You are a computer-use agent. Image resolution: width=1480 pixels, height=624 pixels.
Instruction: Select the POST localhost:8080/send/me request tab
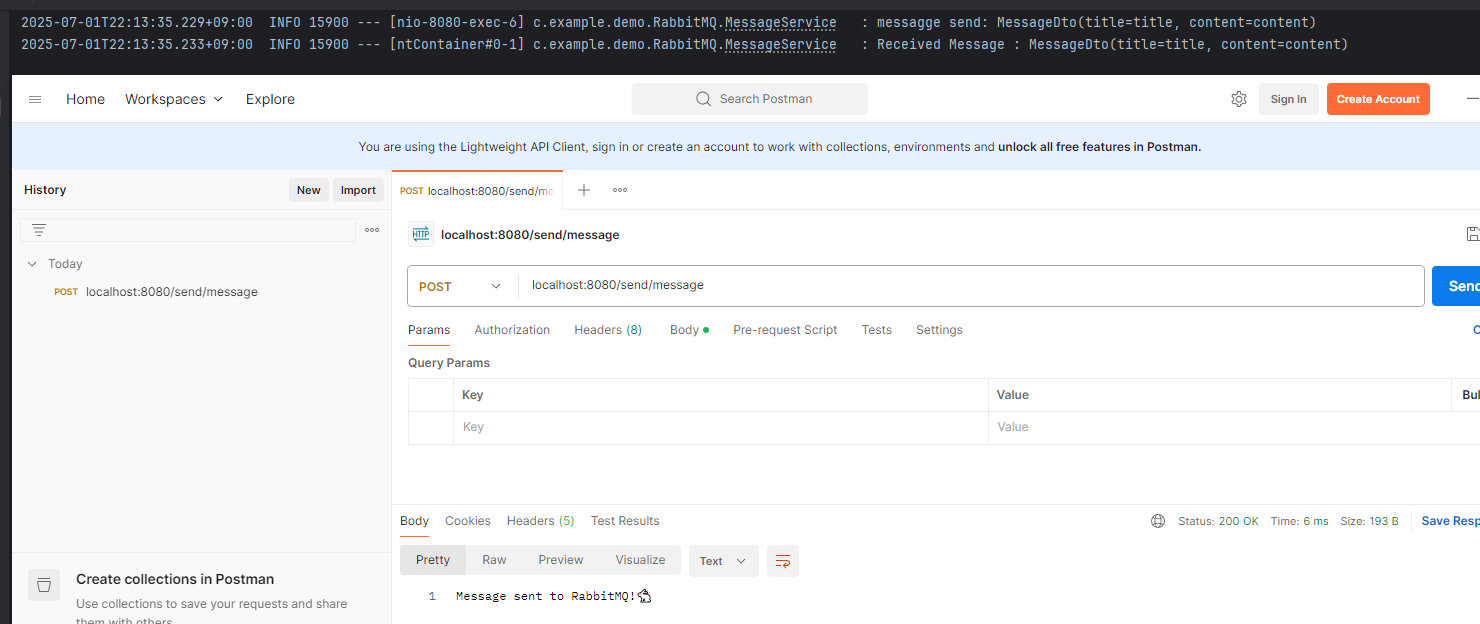(x=476, y=190)
